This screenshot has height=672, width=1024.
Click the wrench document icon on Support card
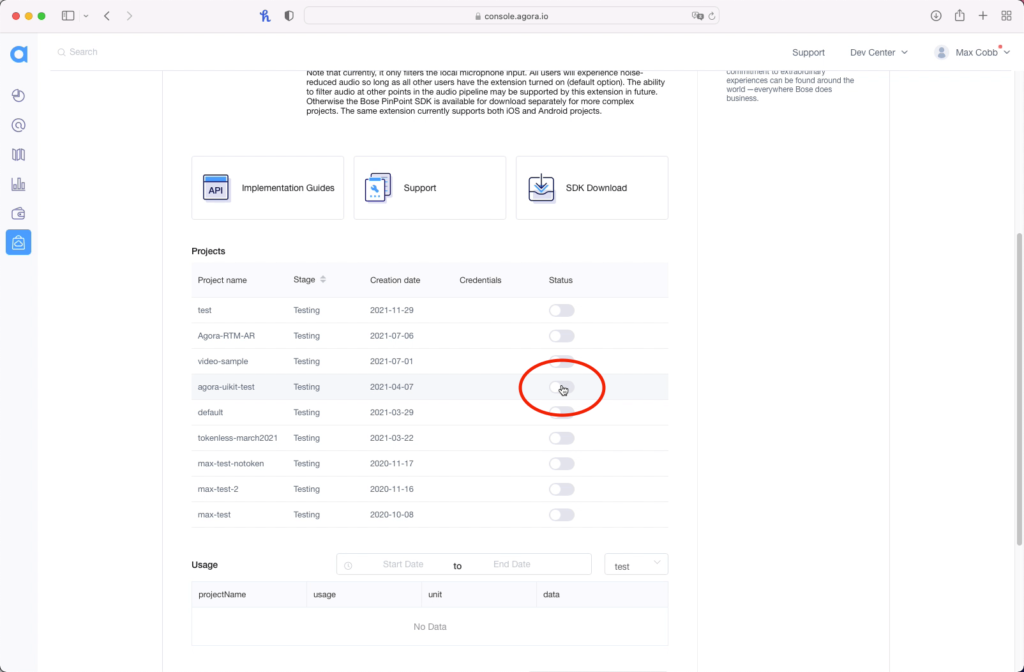(377, 188)
